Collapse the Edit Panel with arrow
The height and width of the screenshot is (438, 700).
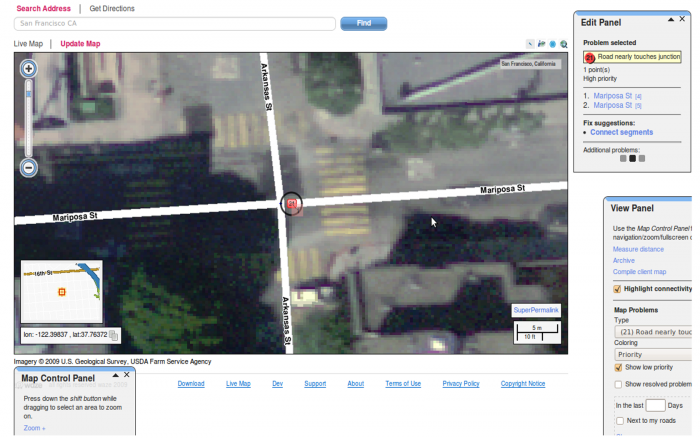coord(669,20)
